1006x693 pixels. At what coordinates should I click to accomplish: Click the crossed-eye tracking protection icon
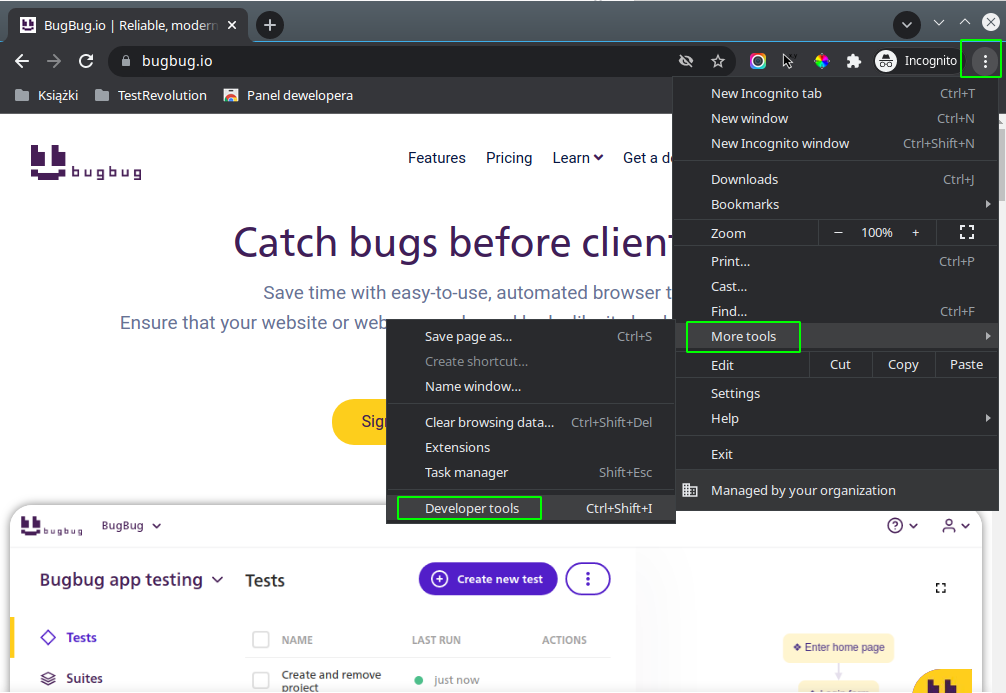(x=686, y=61)
